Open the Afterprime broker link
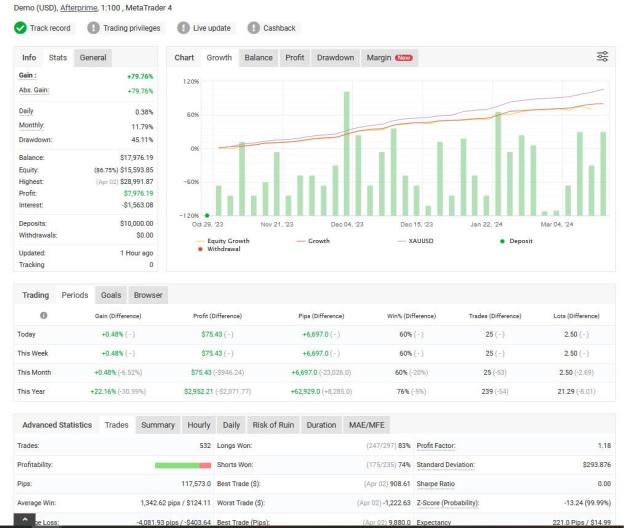This screenshot has width=625, height=528. pos(79,8)
